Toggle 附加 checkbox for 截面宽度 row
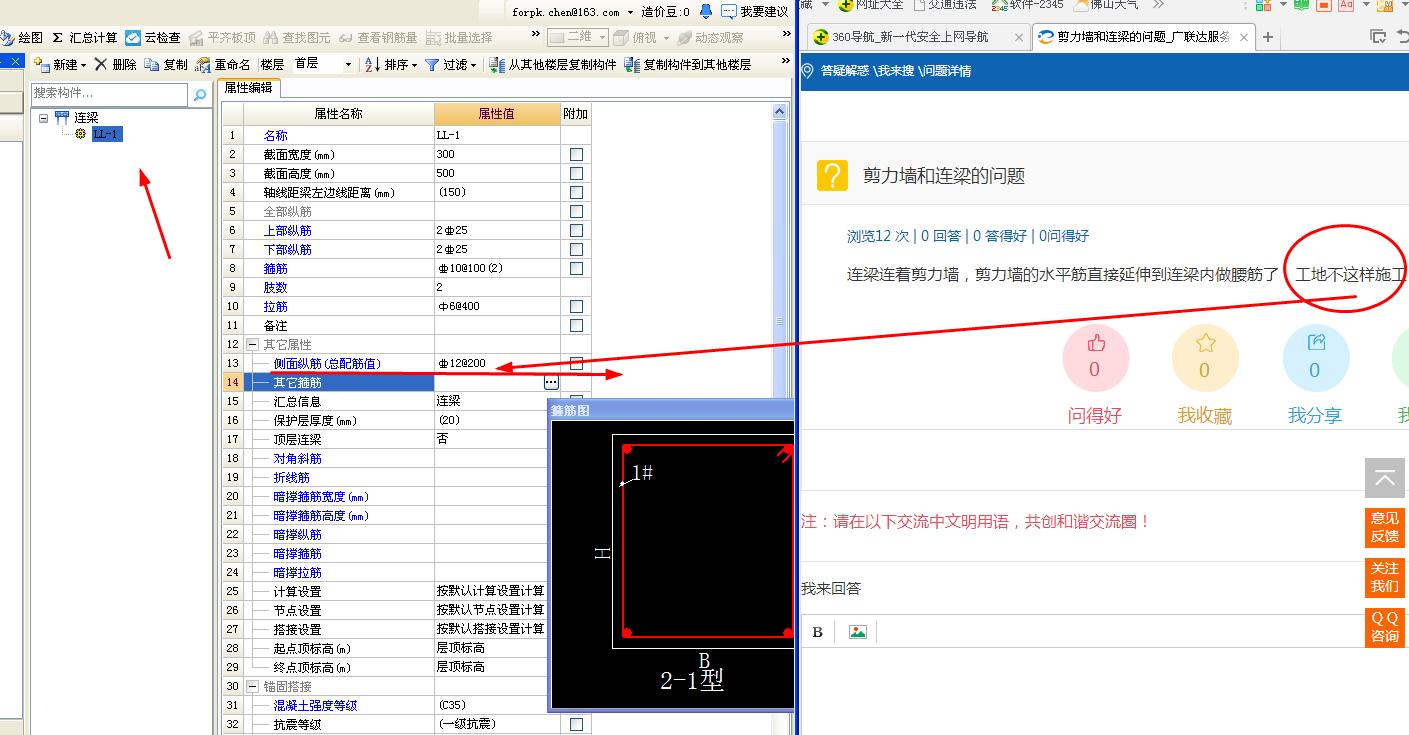The width and height of the screenshot is (1409, 735). [x=576, y=154]
